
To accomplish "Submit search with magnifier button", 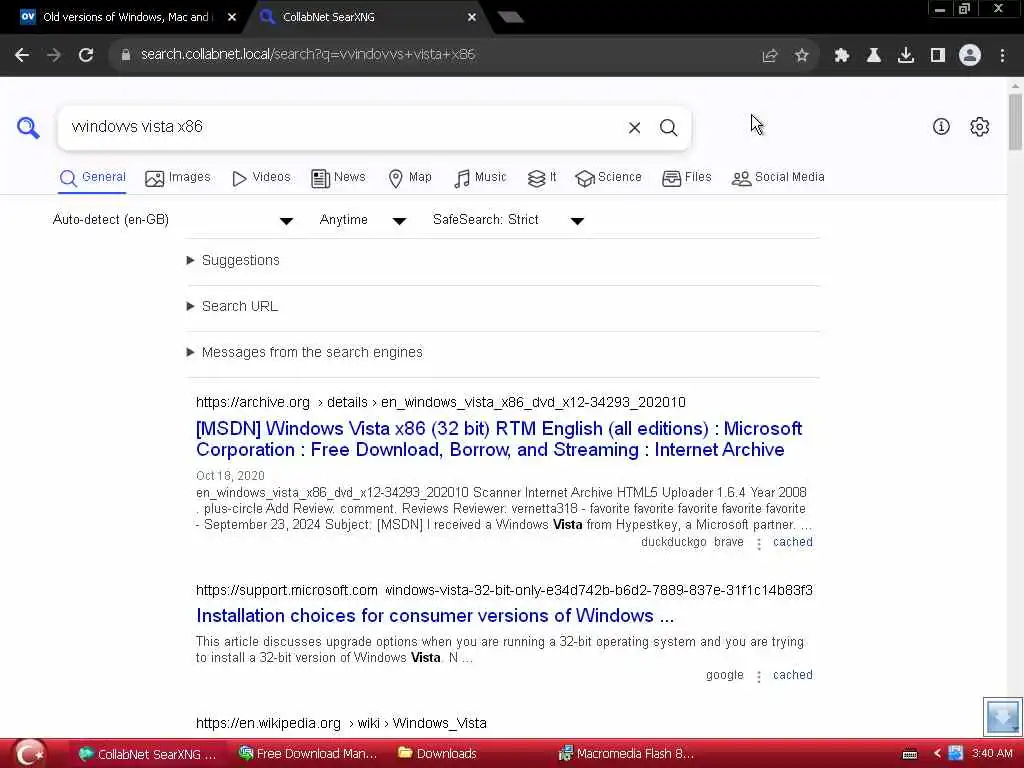I will [x=668, y=127].
